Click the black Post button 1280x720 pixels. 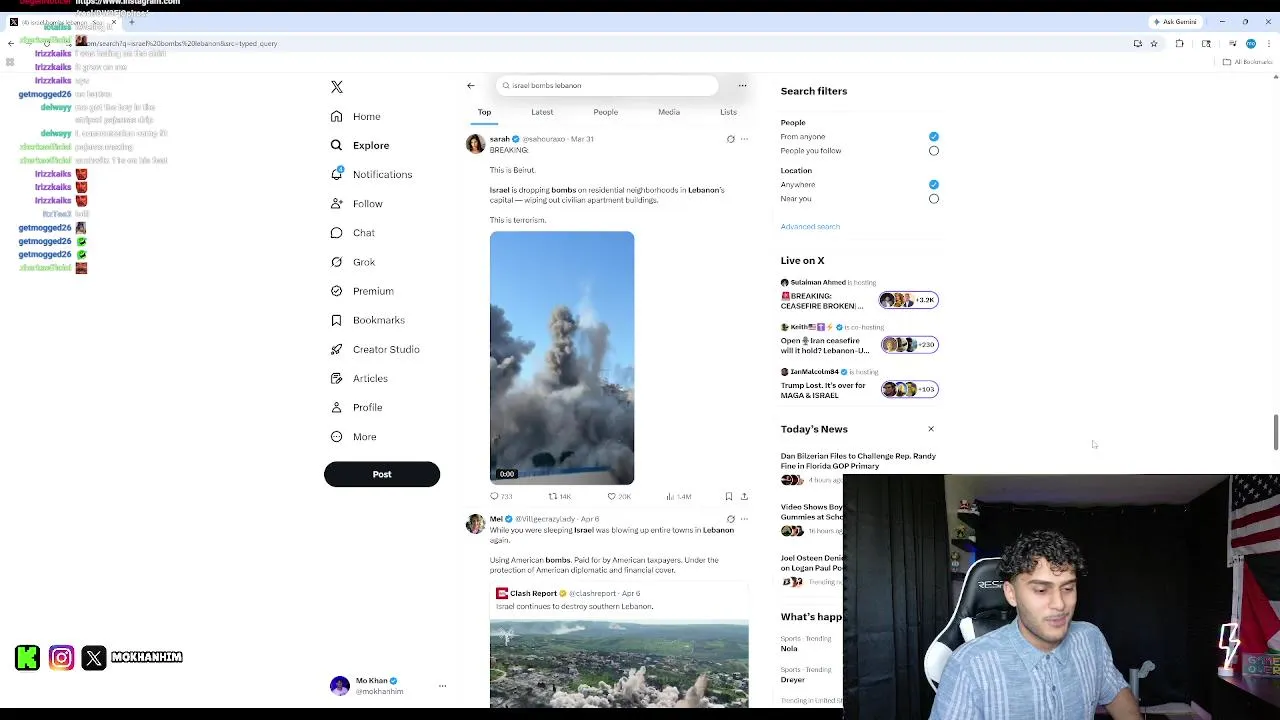pyautogui.click(x=382, y=474)
